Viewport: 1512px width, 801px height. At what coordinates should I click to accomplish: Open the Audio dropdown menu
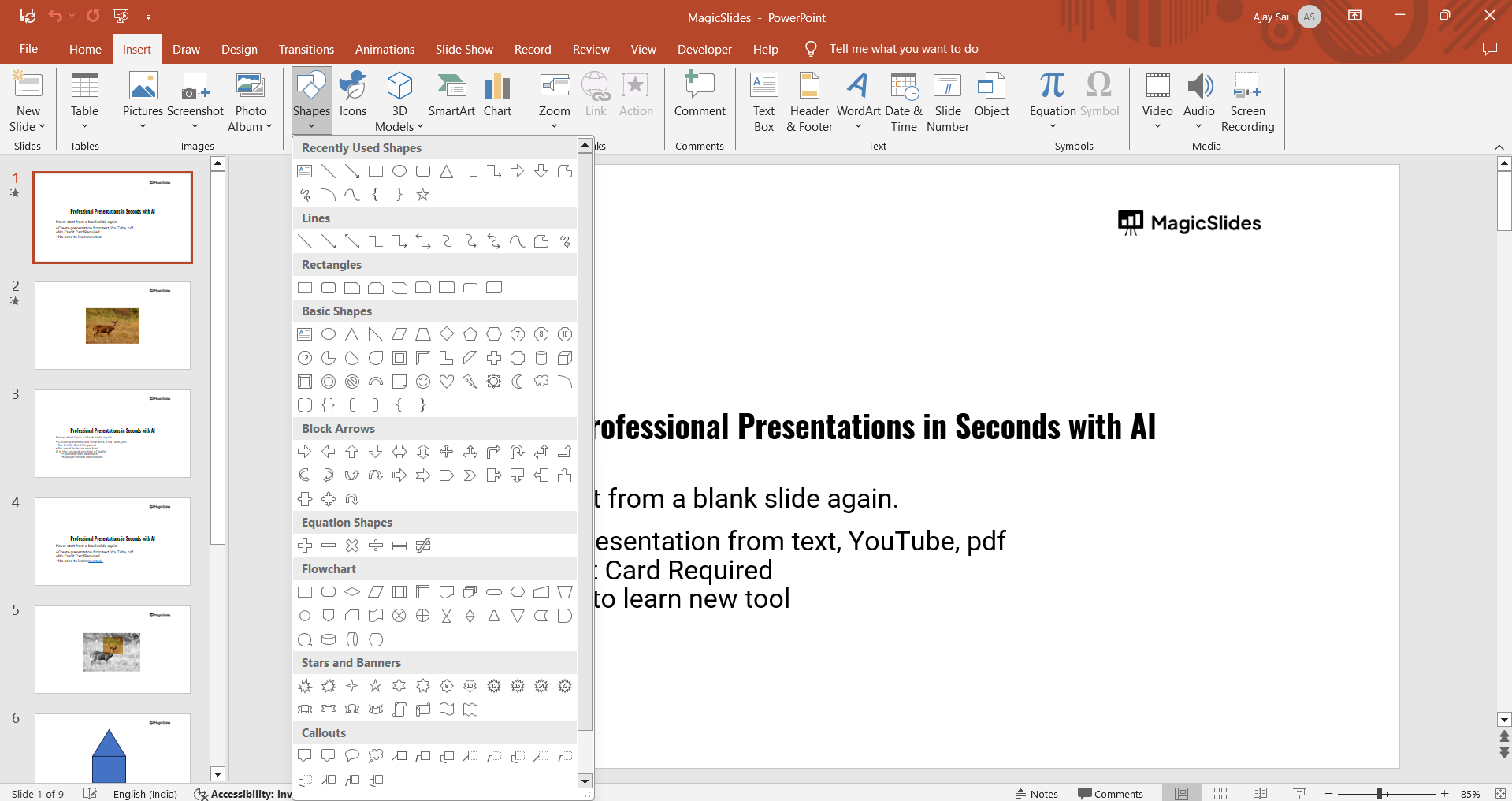[1198, 126]
